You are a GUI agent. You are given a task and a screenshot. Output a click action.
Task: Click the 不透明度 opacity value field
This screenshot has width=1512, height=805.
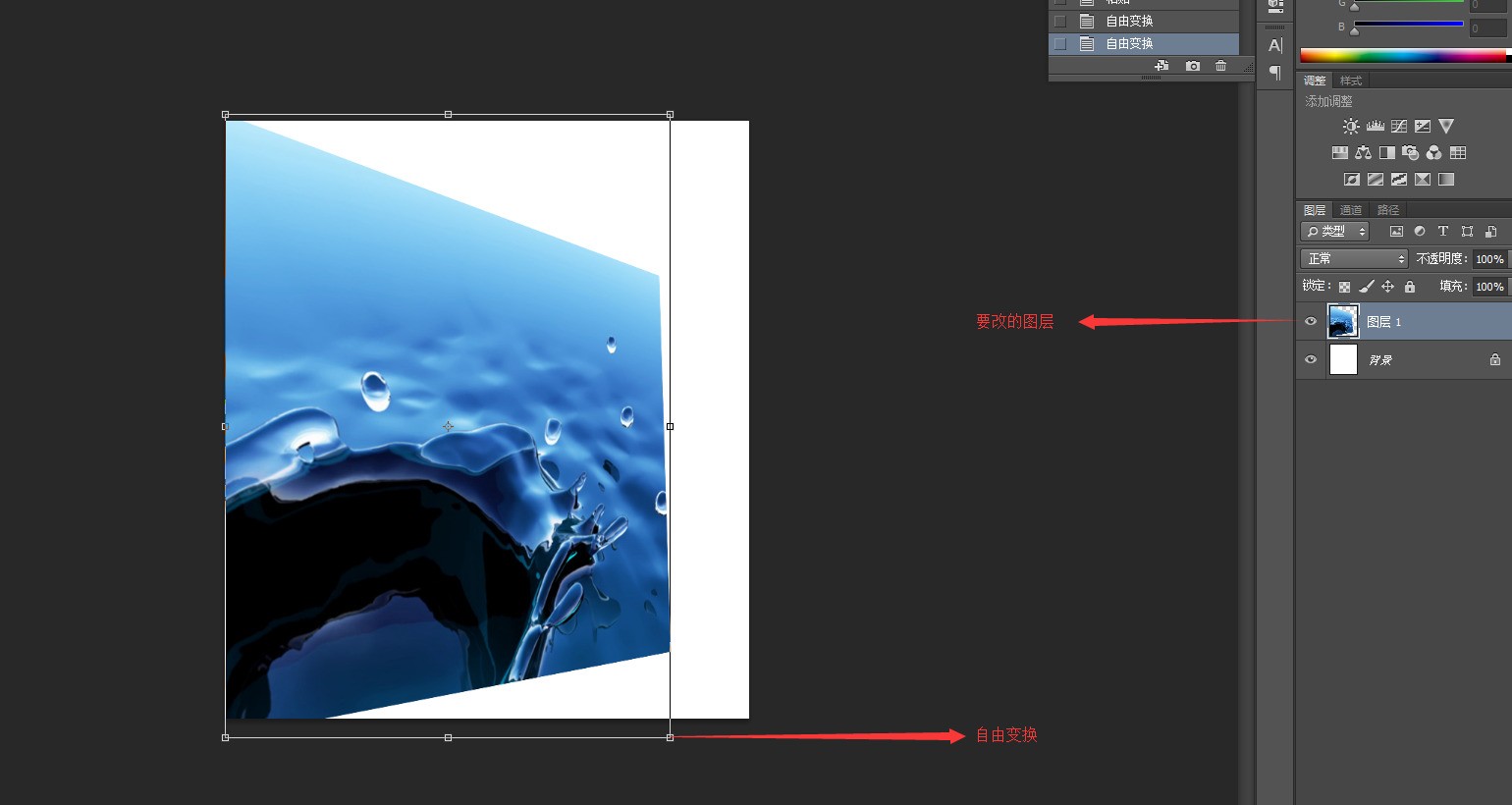click(x=1488, y=259)
